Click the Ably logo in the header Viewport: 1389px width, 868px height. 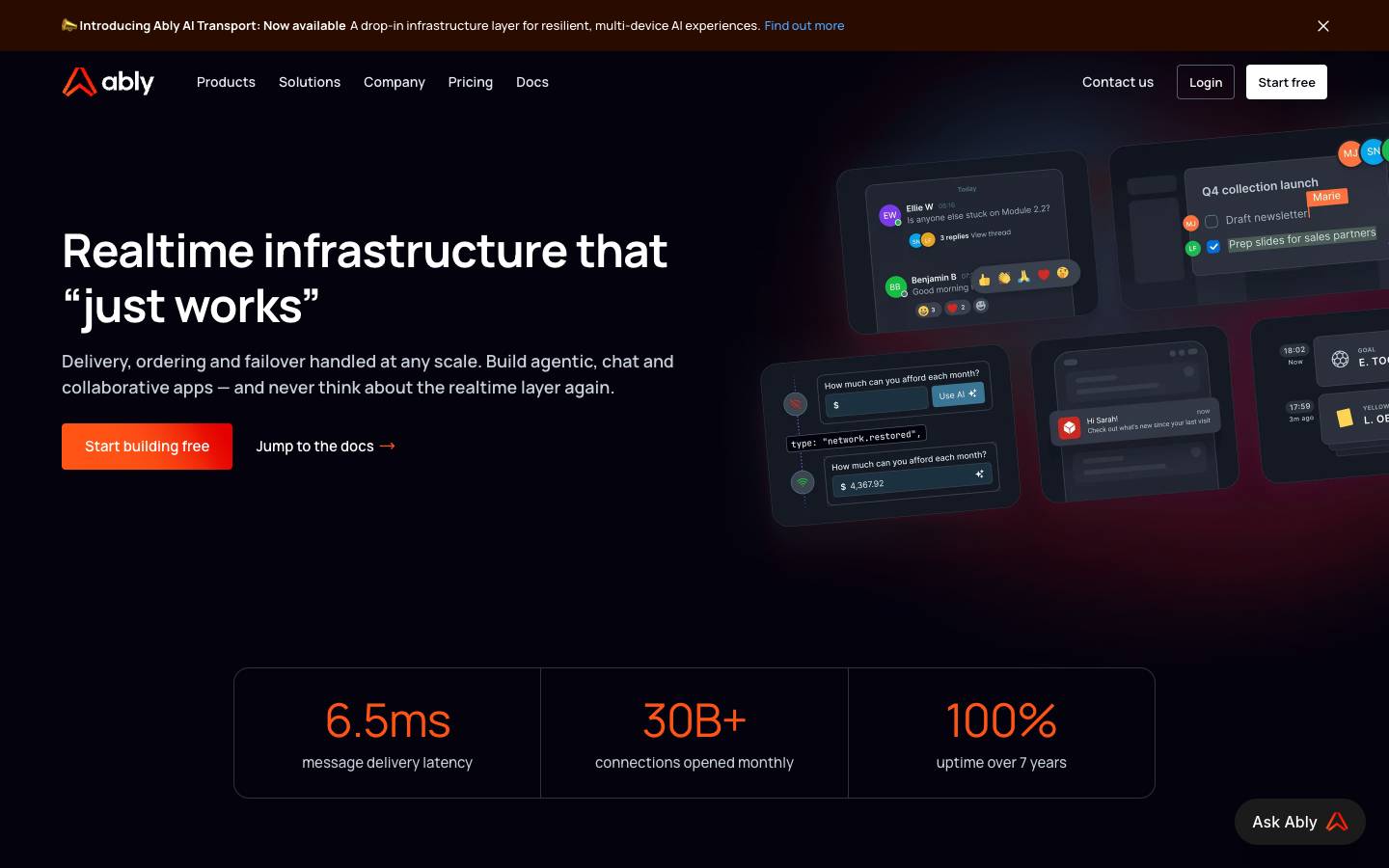[108, 82]
